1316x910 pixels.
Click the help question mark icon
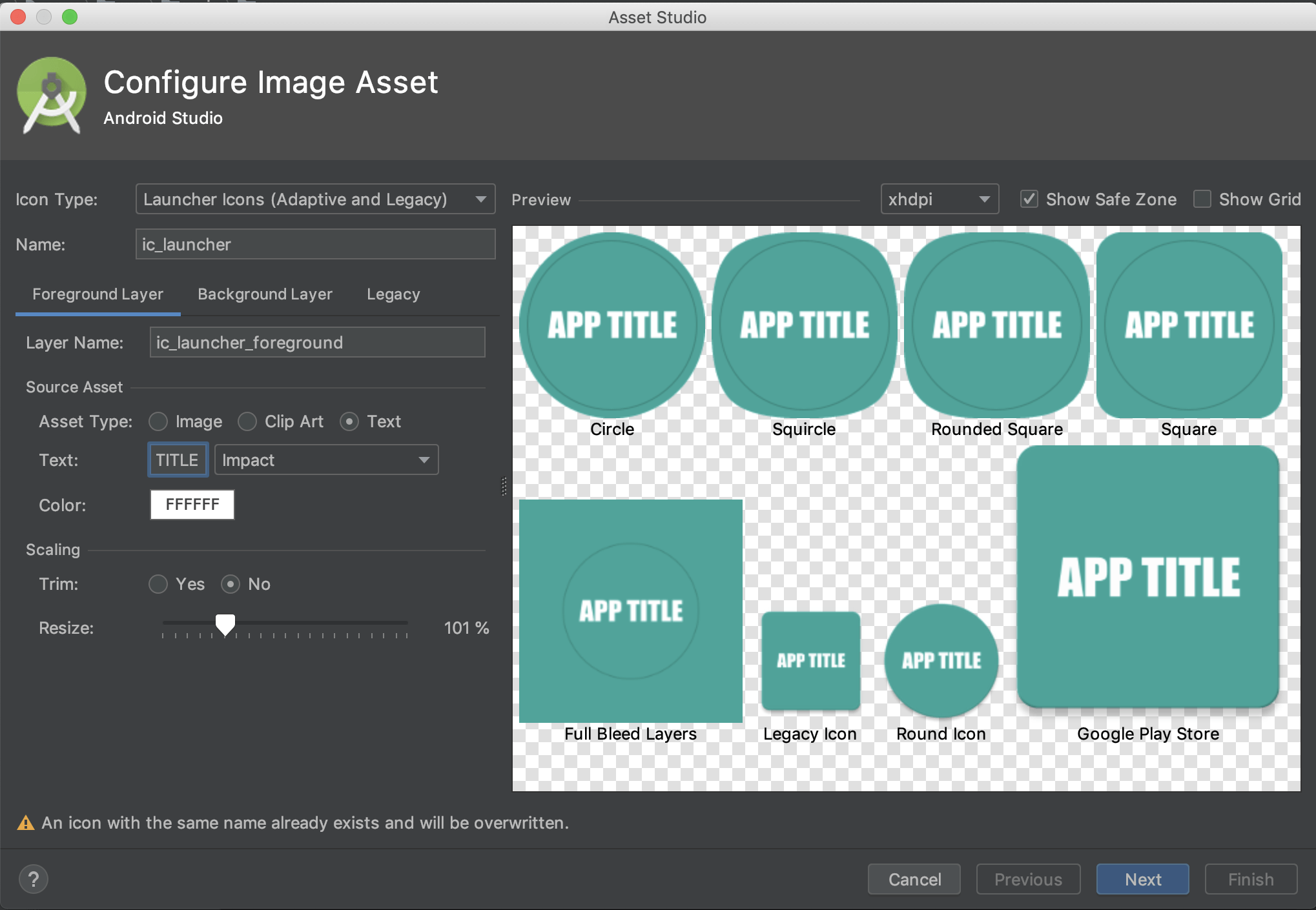point(34,878)
